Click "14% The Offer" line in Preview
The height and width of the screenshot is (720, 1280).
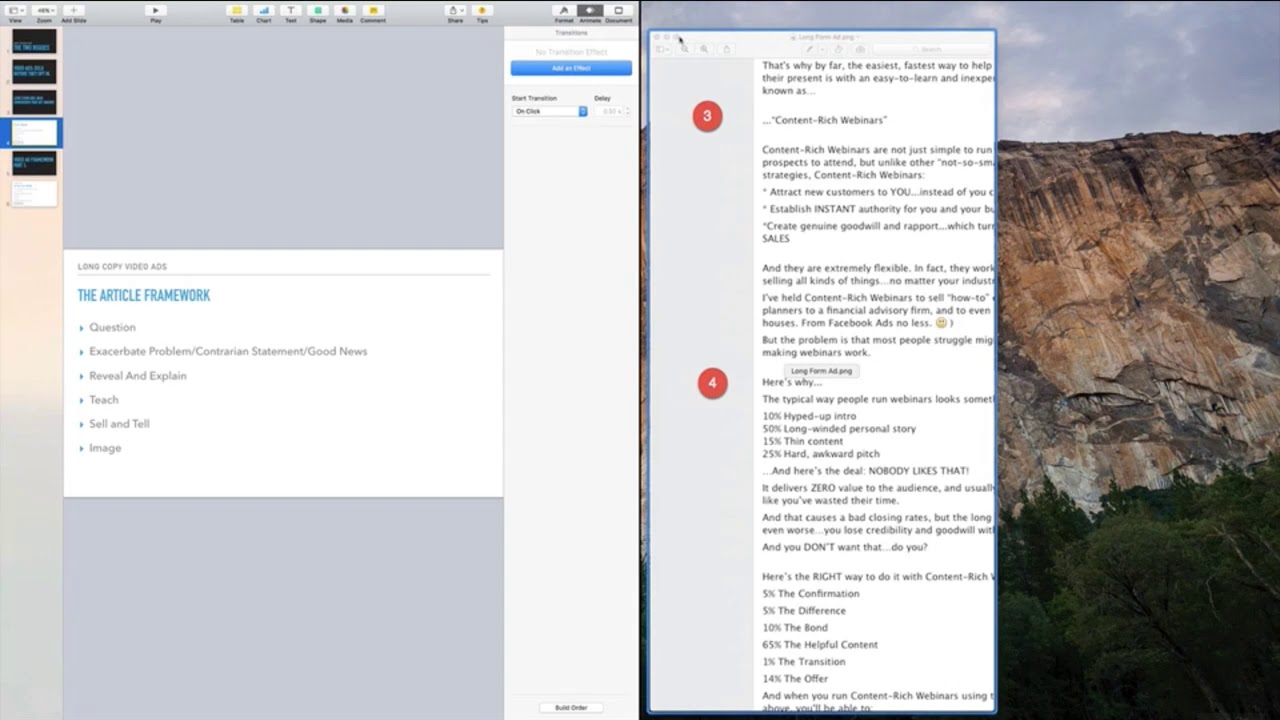pos(795,679)
